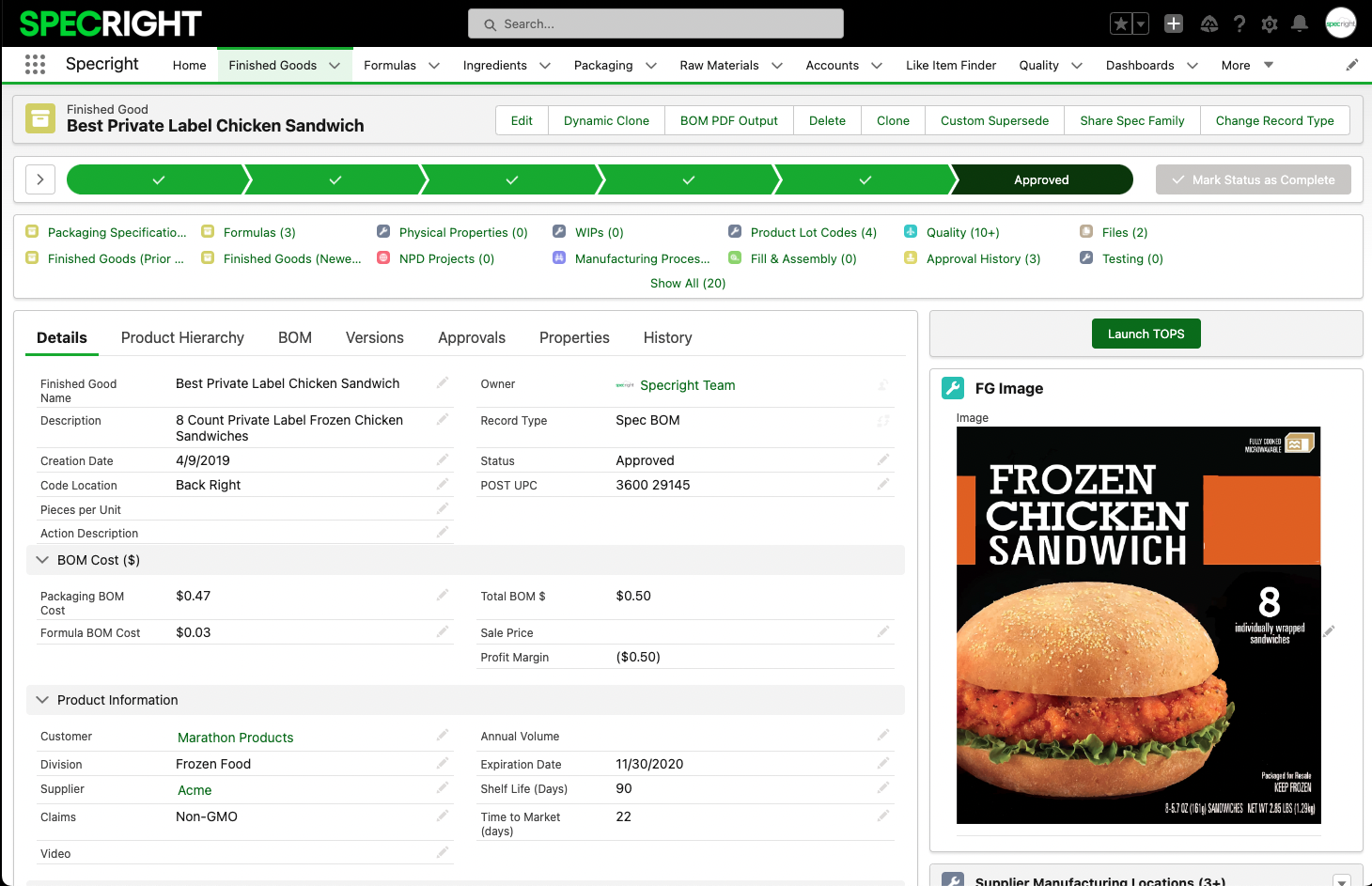Click the pencil icon beside Description
This screenshot has height=886, width=1372.
(442, 419)
